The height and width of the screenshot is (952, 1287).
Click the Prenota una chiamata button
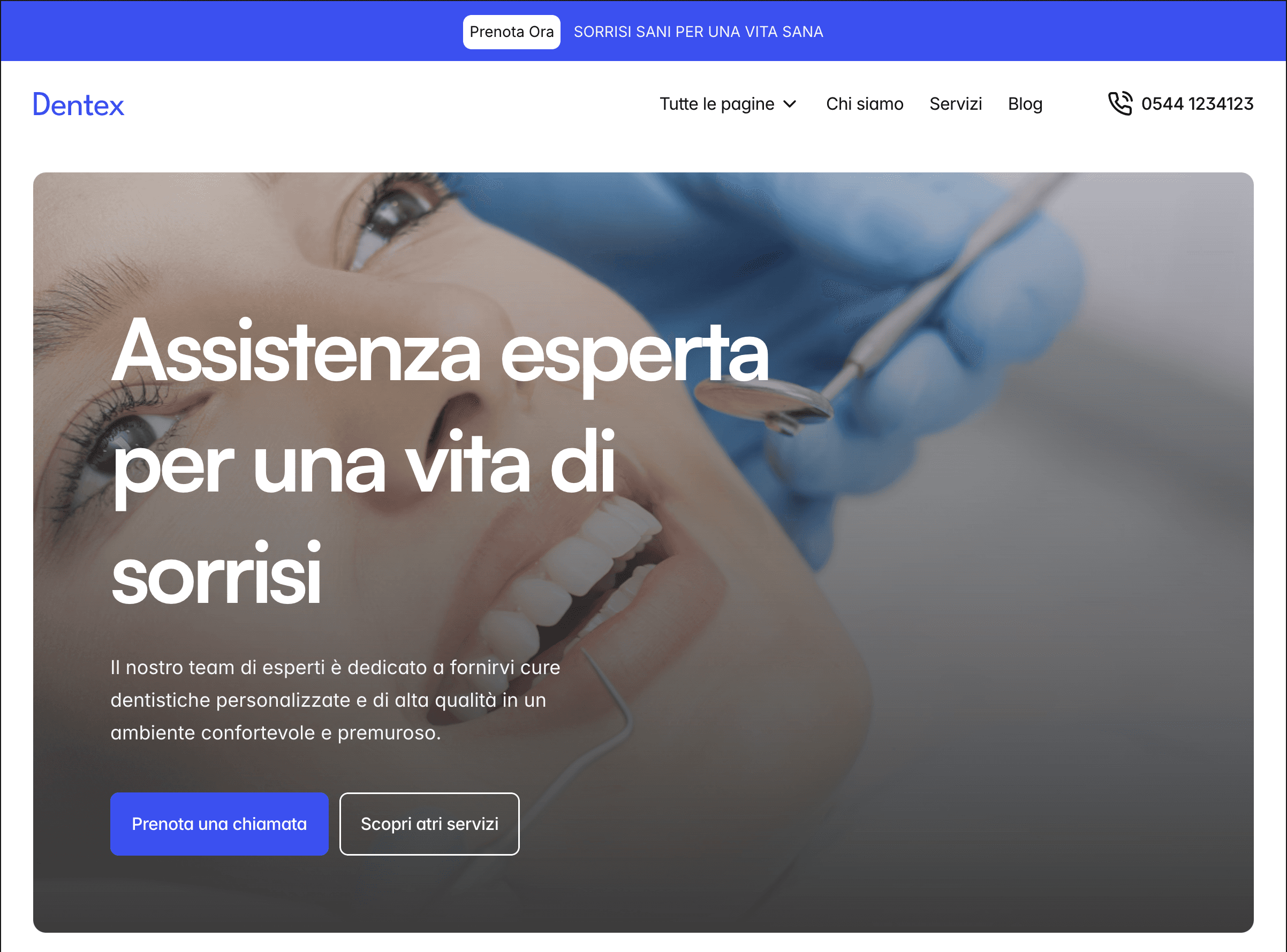tap(219, 823)
